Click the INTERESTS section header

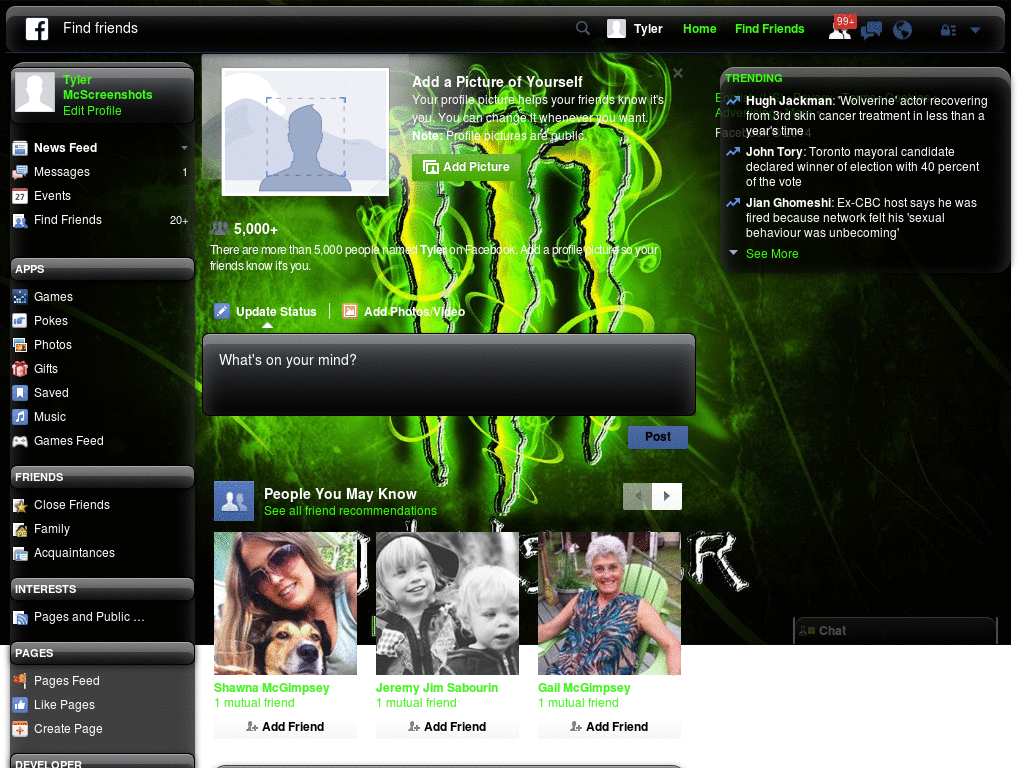pyautogui.click(x=103, y=589)
